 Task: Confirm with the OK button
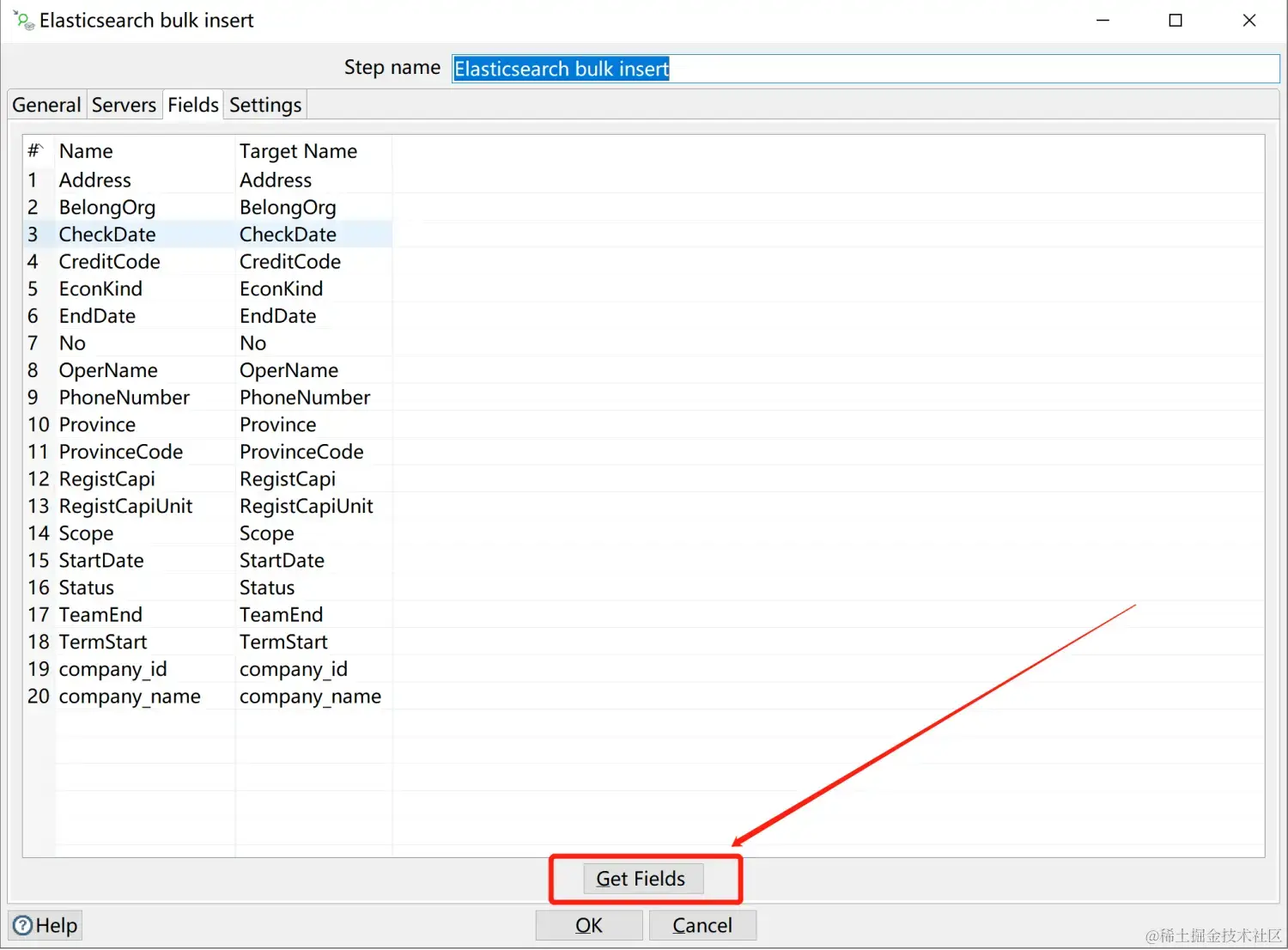click(589, 925)
